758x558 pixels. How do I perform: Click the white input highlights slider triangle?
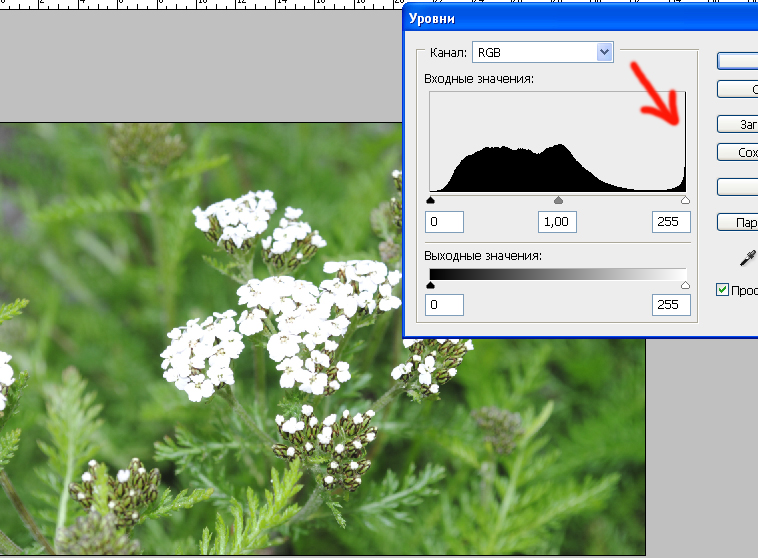click(x=685, y=199)
